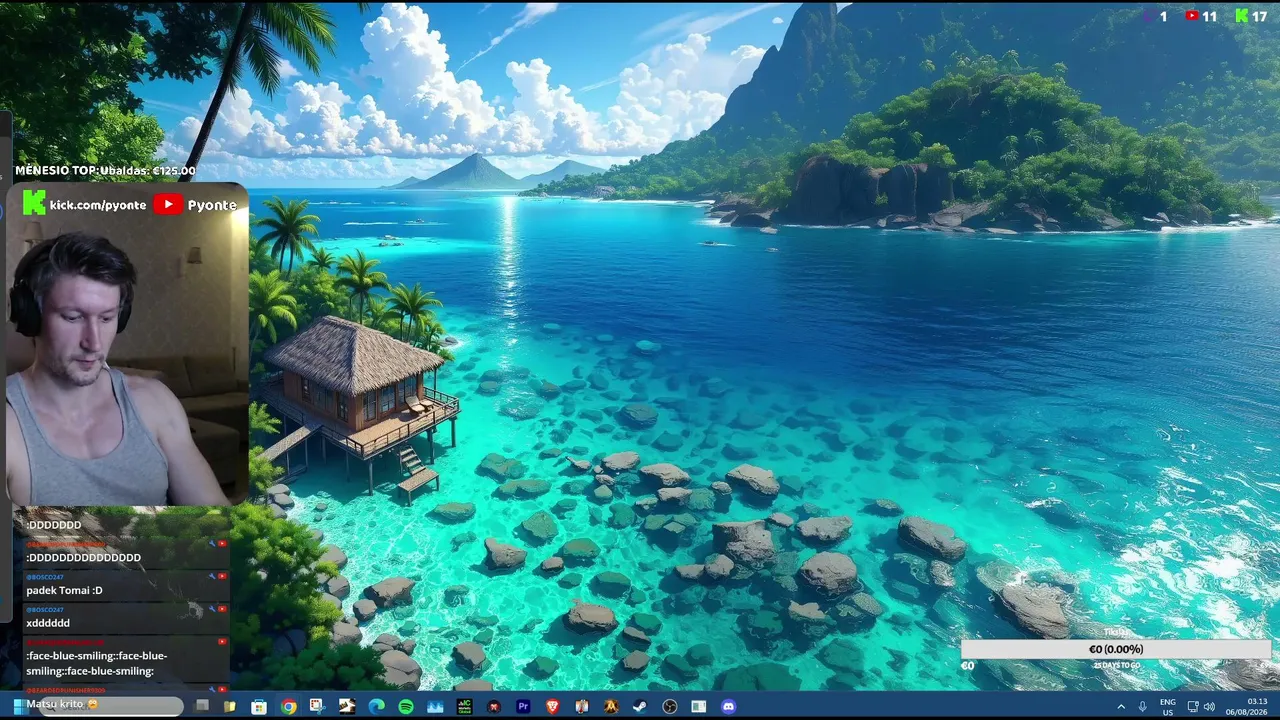Open the AIC Markets taskbar icon
The width and height of the screenshot is (1280, 720).
coord(464,706)
